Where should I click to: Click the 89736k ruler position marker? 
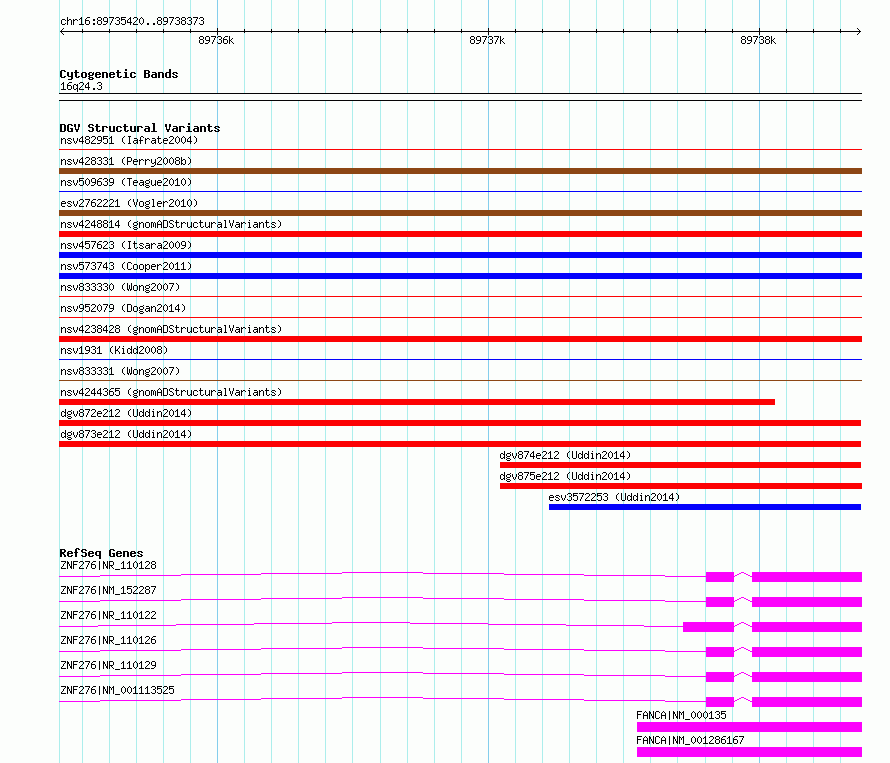[216, 40]
